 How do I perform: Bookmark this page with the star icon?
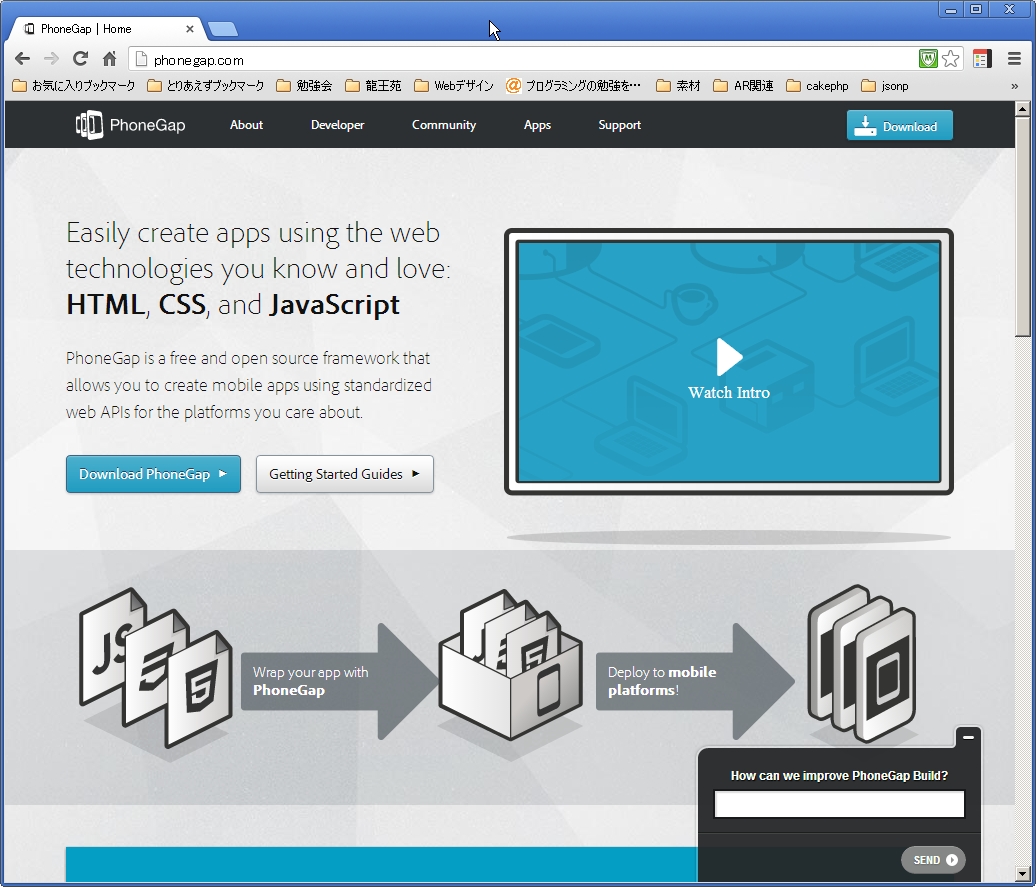point(951,59)
